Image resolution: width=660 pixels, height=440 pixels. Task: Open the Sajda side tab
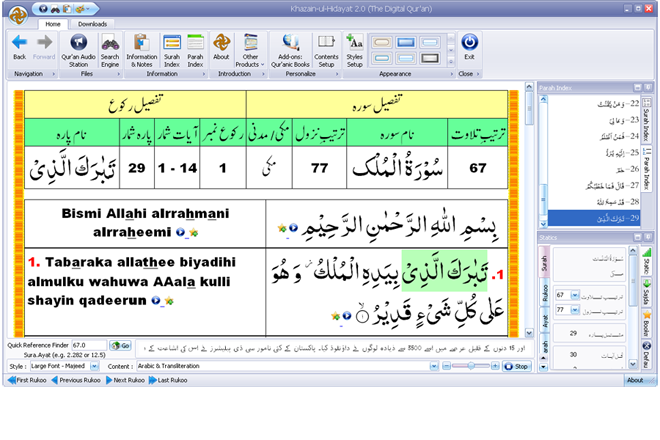[647, 291]
